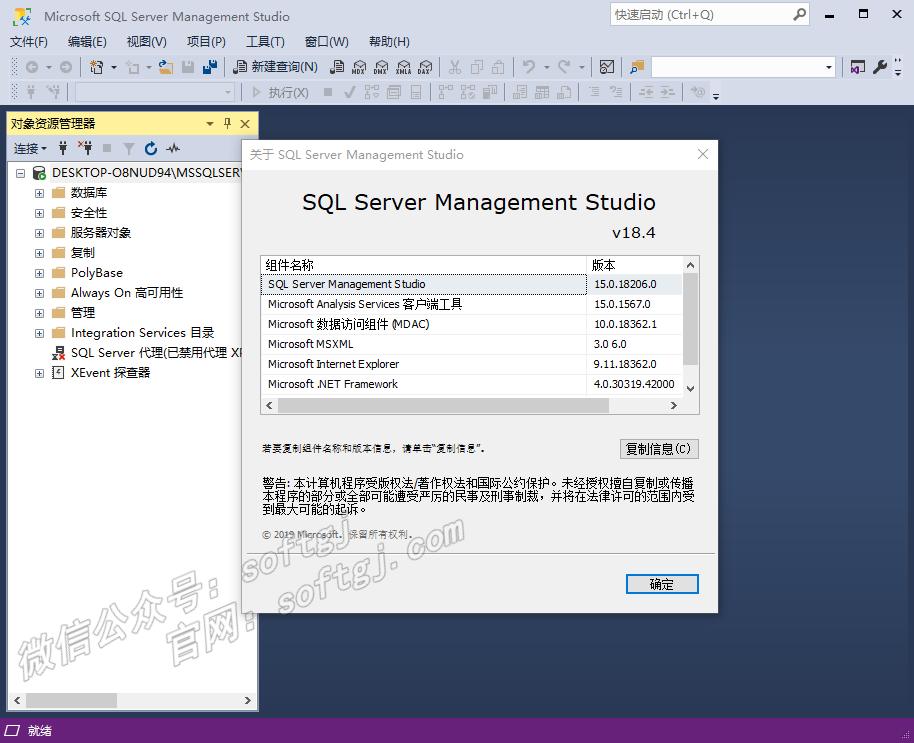The height and width of the screenshot is (743, 914).
Task: Expand the 服务器对象 folder
Action: [x=39, y=233]
